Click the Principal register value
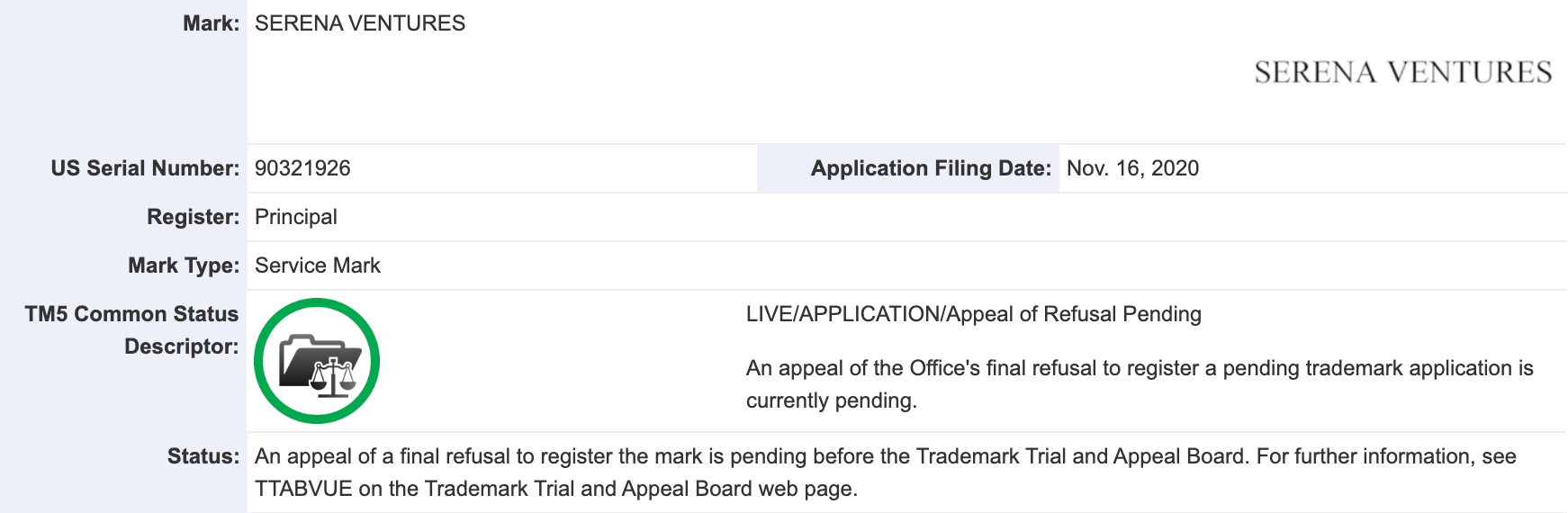Image resolution: width=1568 pixels, height=513 pixels. pyautogui.click(x=296, y=217)
